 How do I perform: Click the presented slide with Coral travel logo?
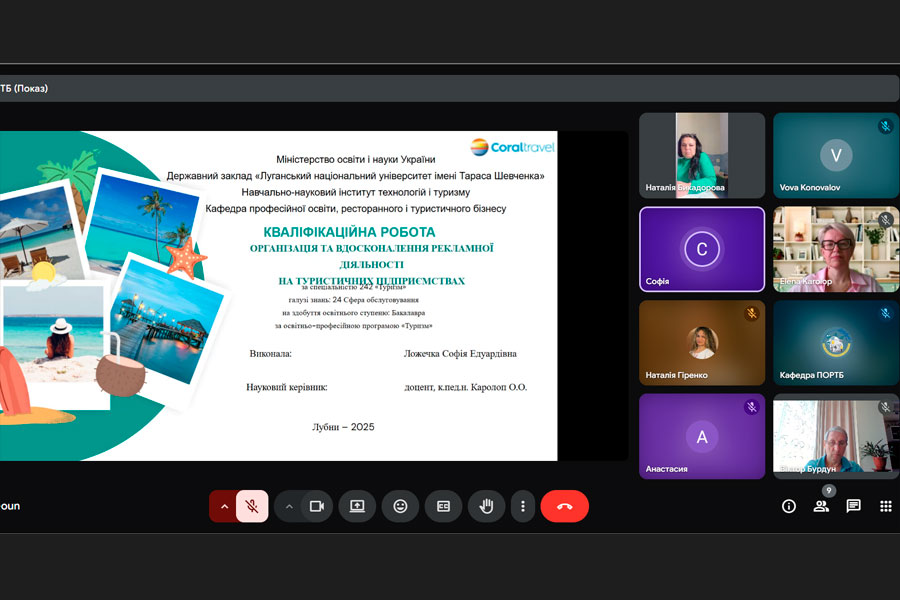click(x=278, y=296)
